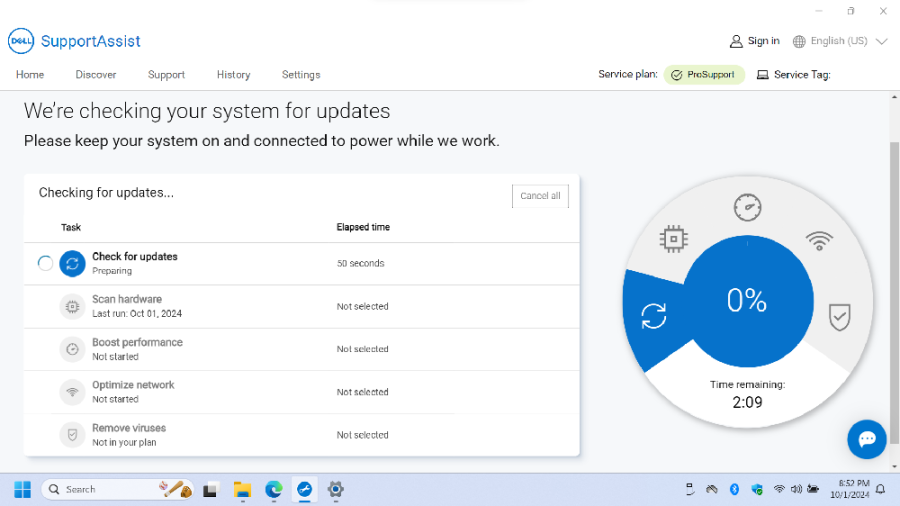The width and height of the screenshot is (900, 506).
Task: Click the laptop icon beside Service Tag
Action: pyautogui.click(x=762, y=75)
